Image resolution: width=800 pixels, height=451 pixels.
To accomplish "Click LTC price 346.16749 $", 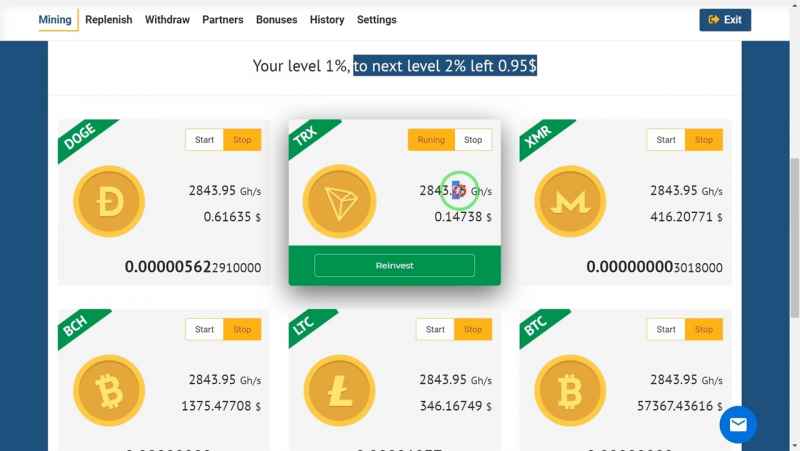I will [x=456, y=406].
